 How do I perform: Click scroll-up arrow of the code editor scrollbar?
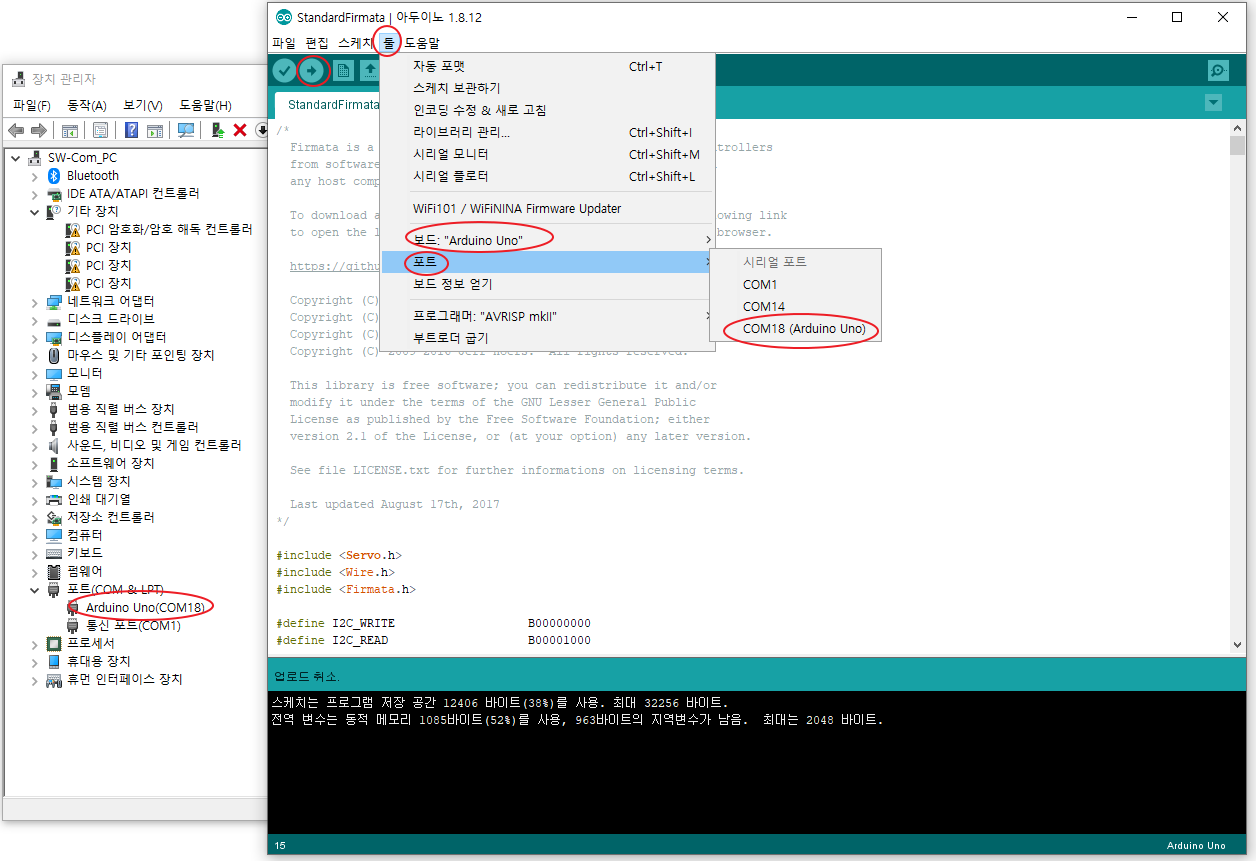pos(1237,128)
